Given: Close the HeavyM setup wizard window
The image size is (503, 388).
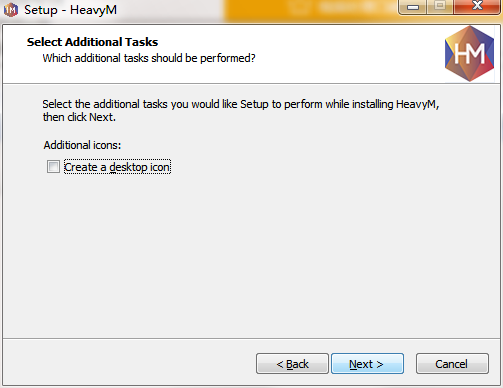Looking at the screenshot, I should [x=477, y=6].
